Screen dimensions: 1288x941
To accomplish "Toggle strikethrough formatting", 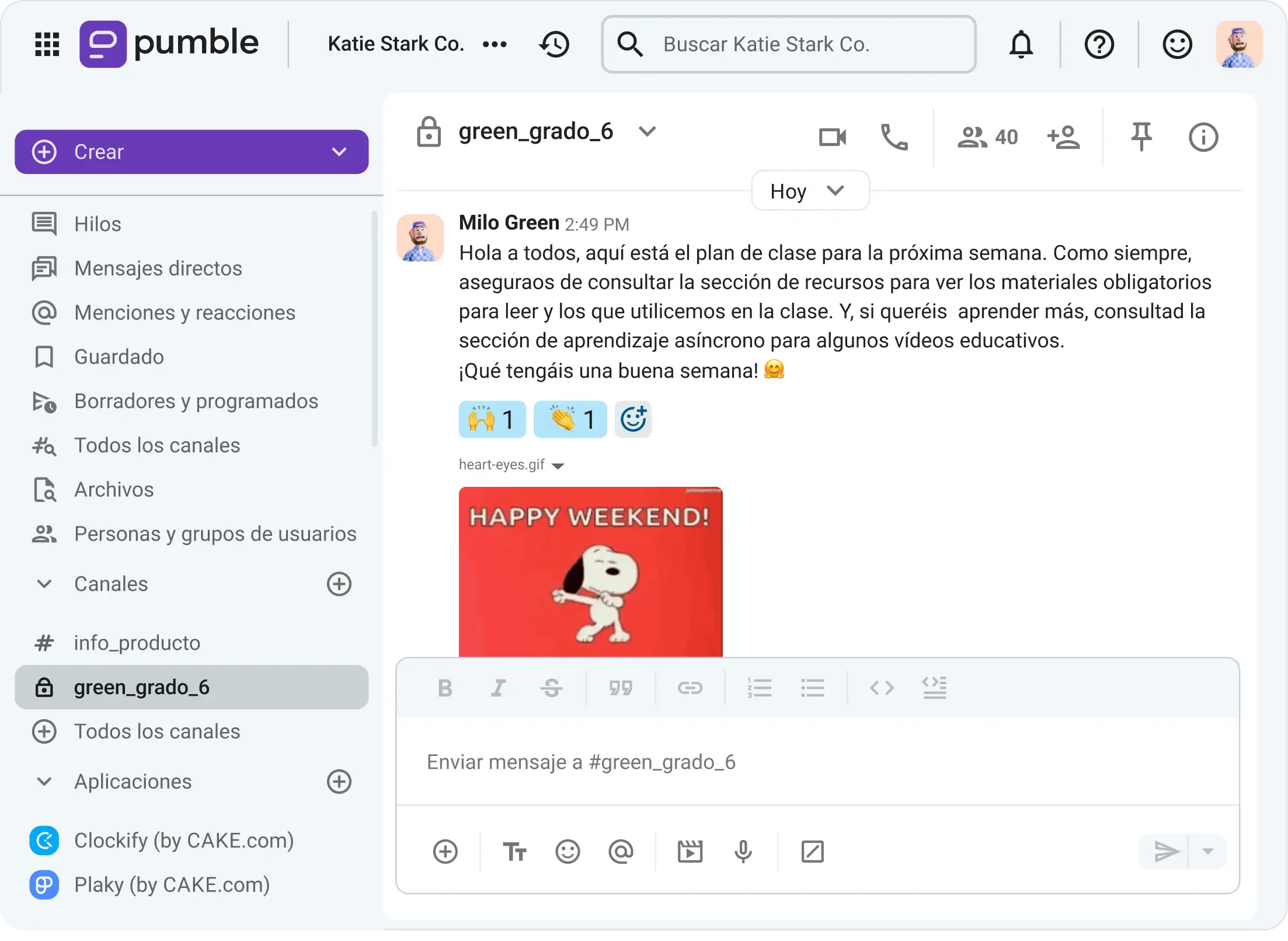I will (552, 688).
